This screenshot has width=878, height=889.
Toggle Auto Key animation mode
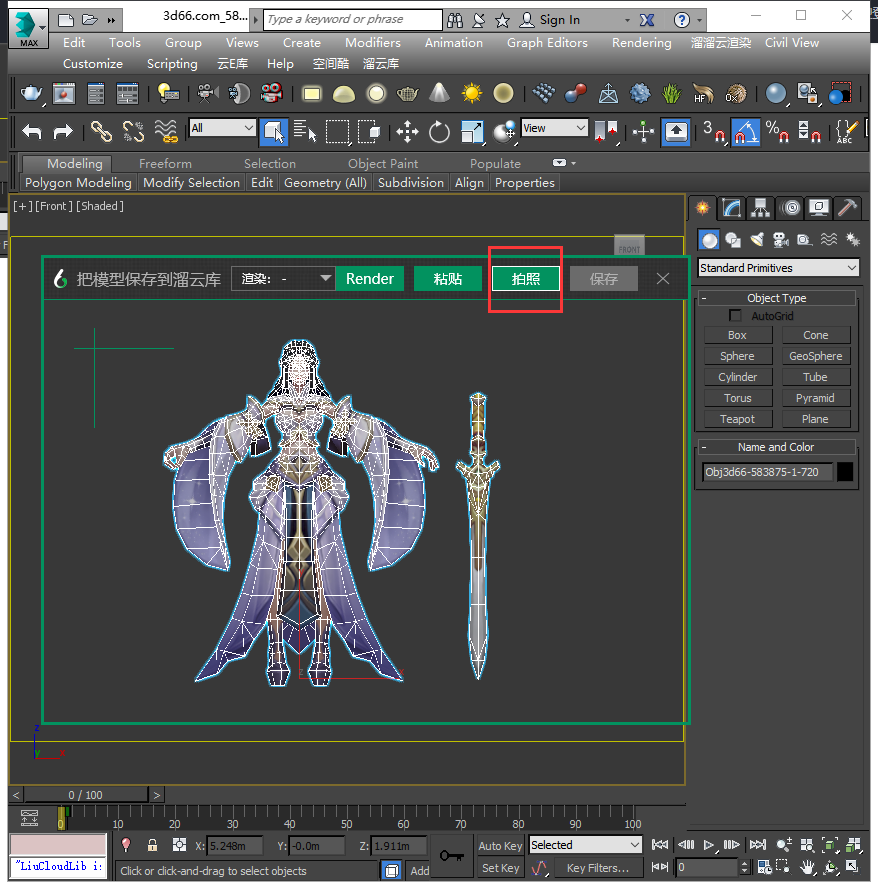click(x=500, y=845)
